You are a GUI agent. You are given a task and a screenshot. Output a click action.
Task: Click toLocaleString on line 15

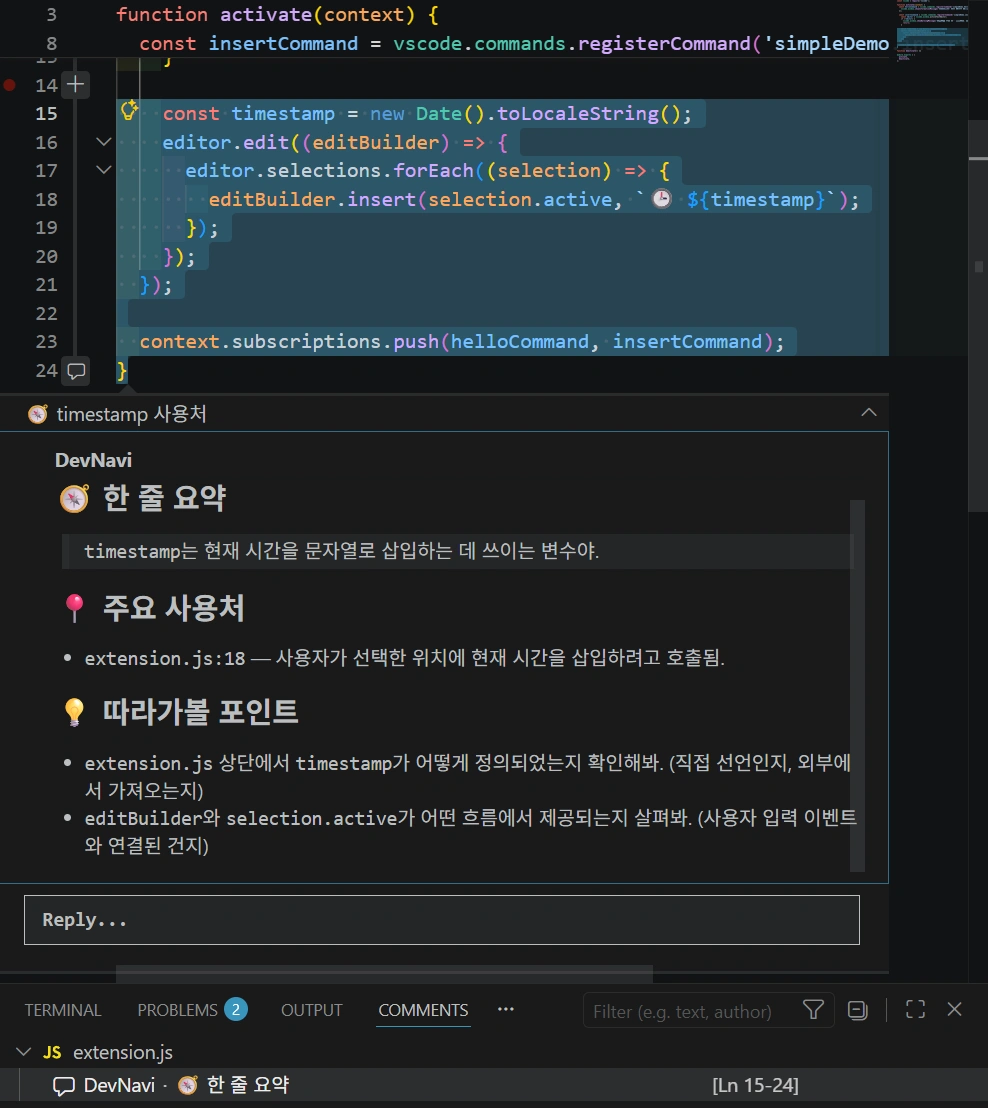[577, 113]
